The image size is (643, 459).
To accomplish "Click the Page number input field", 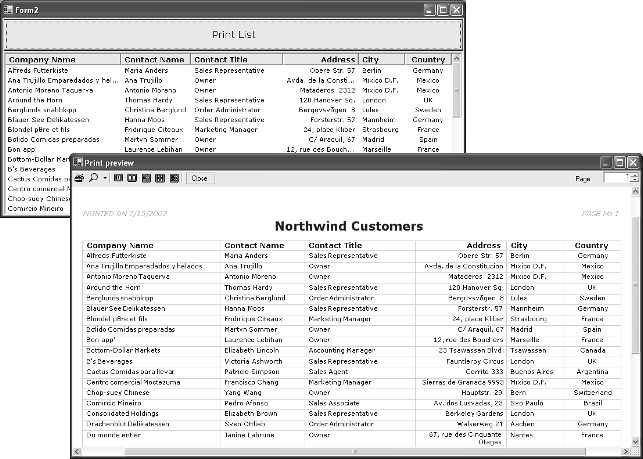I will 617,178.
